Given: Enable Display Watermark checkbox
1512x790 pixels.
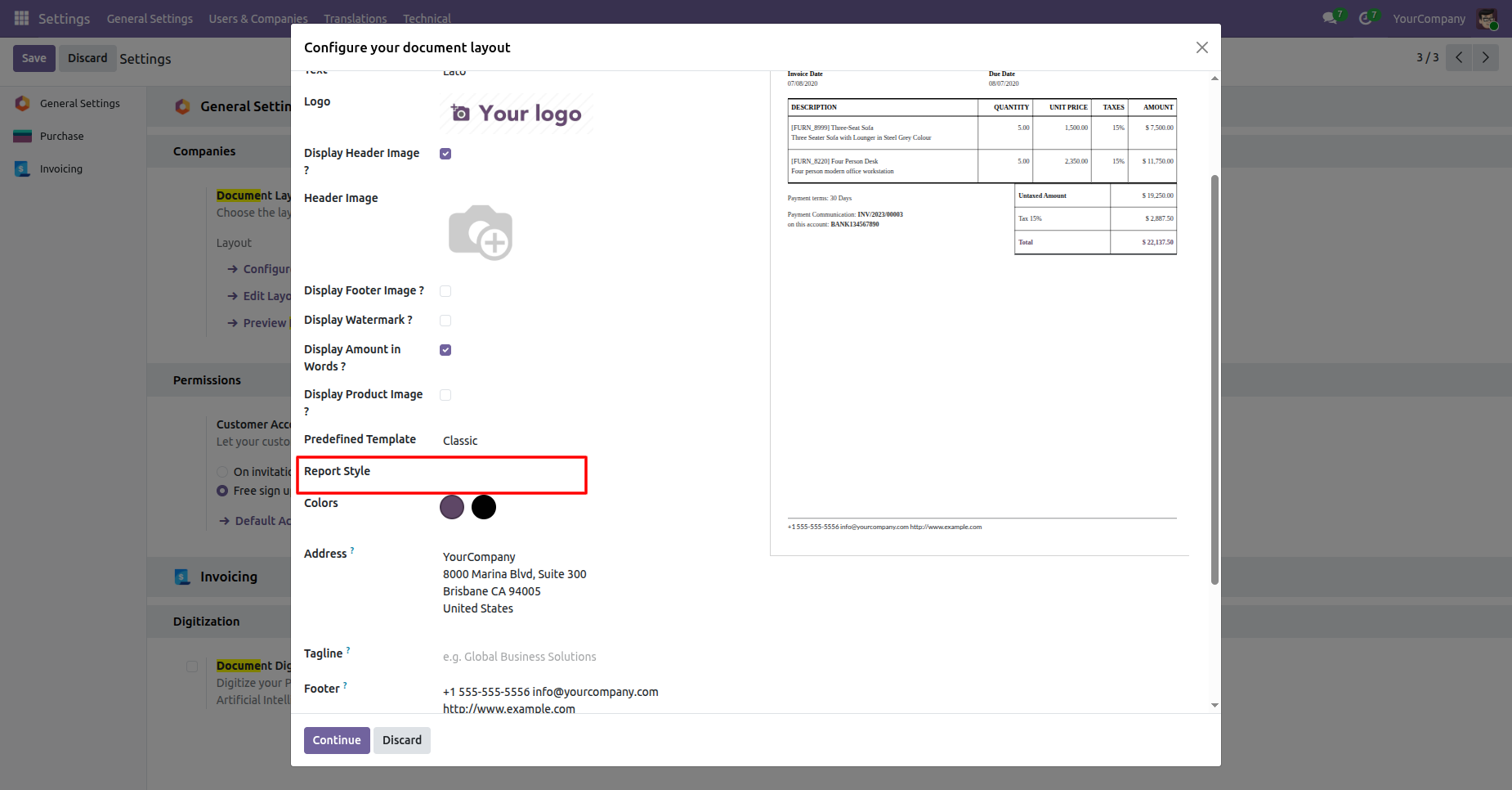Looking at the screenshot, I should click(445, 321).
